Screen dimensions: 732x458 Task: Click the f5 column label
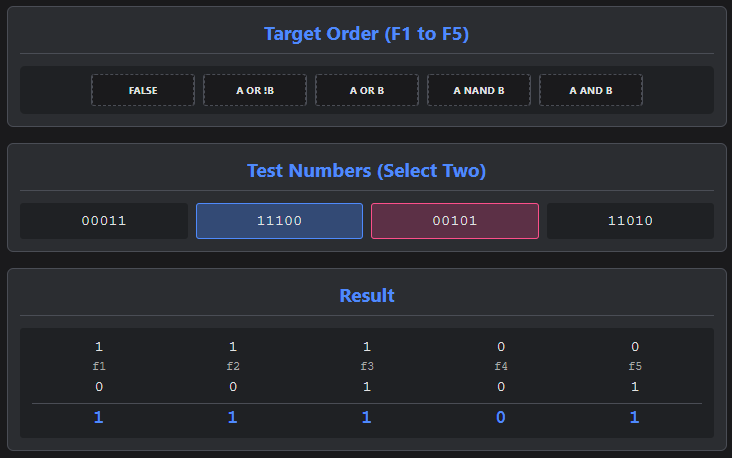(635, 366)
